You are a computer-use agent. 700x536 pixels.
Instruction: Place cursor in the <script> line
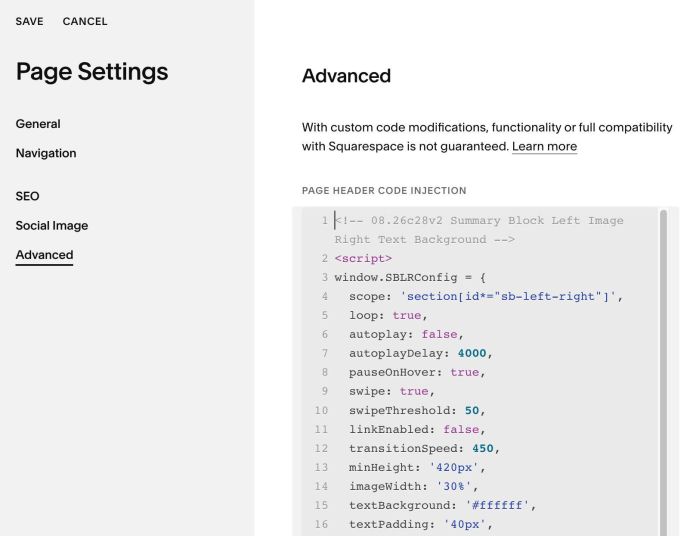(363, 258)
